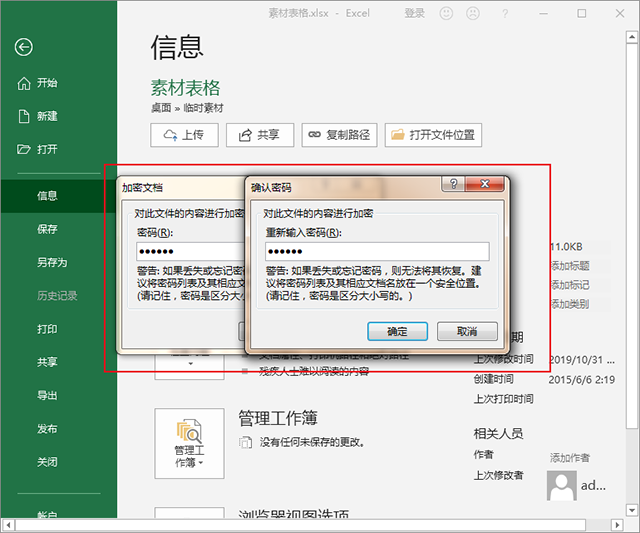Click the help question mark in 确认密码 dialog
Screen dimensions: 640x533
453,184
